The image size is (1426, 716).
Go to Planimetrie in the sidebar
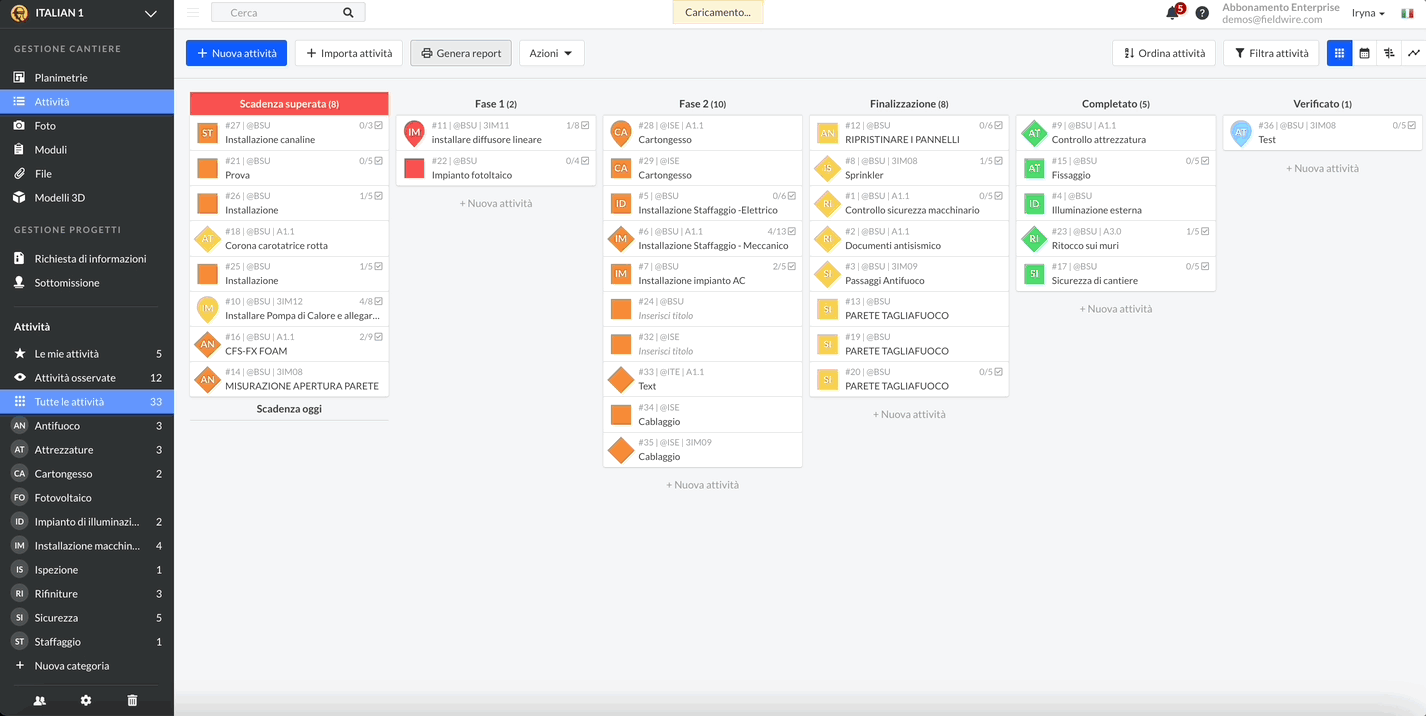click(x=61, y=78)
